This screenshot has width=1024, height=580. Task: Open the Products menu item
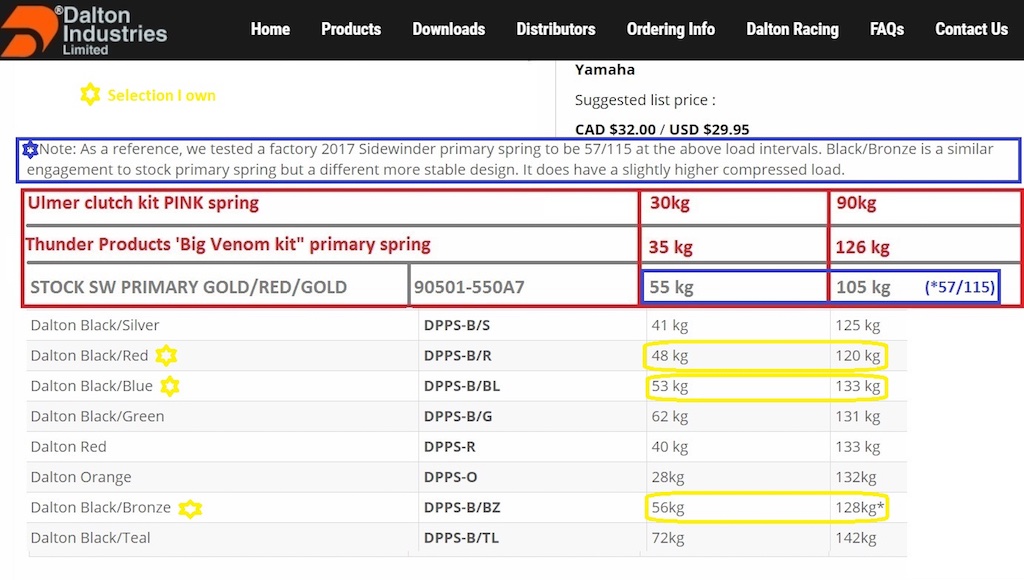[351, 29]
